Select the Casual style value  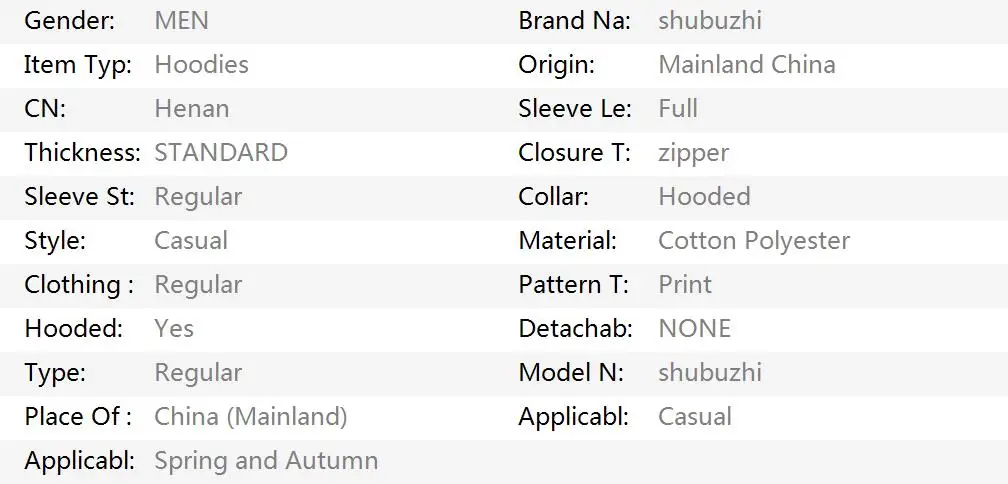coord(191,240)
